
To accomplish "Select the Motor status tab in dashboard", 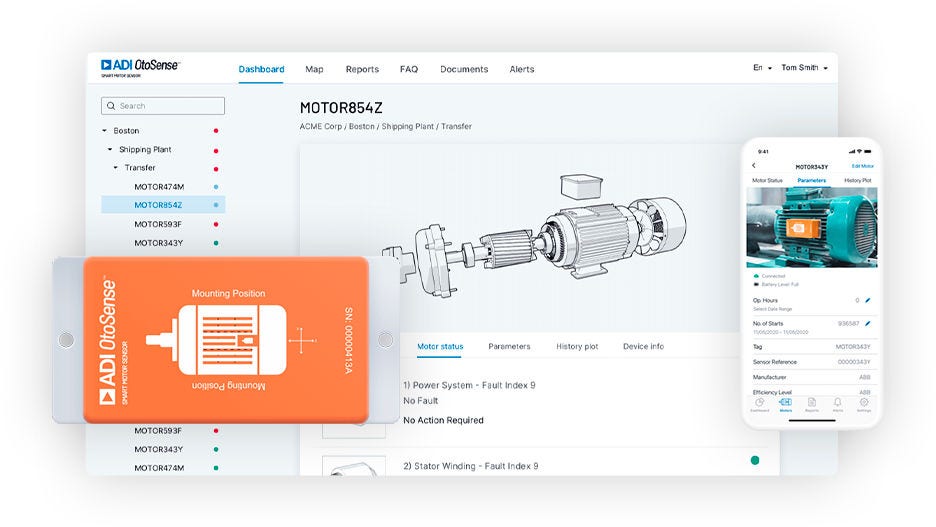I will point(440,346).
